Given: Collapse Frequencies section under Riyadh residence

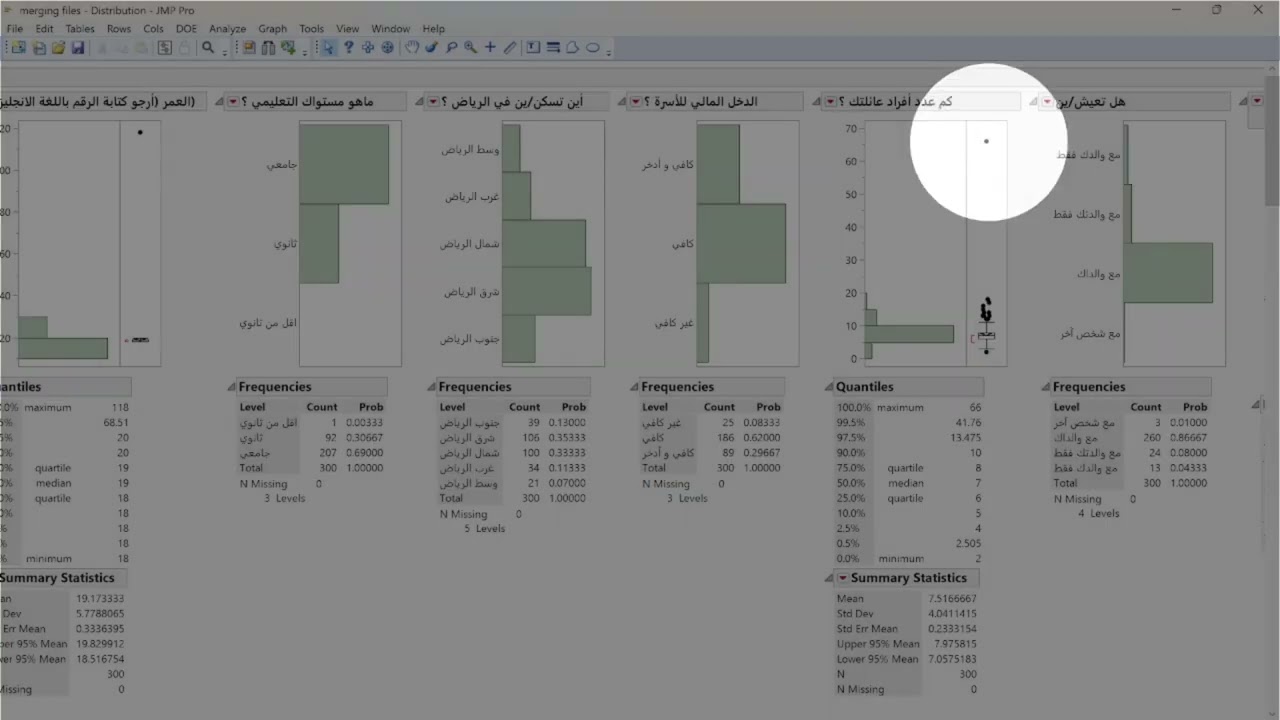Looking at the screenshot, I should coord(430,387).
